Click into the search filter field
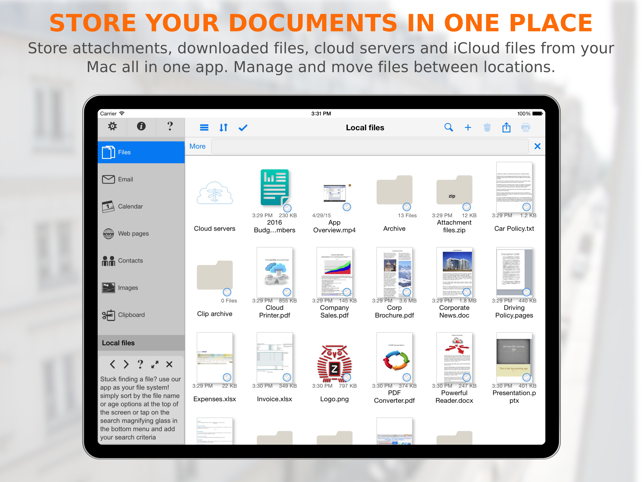The width and height of the screenshot is (643, 482). coord(370,146)
